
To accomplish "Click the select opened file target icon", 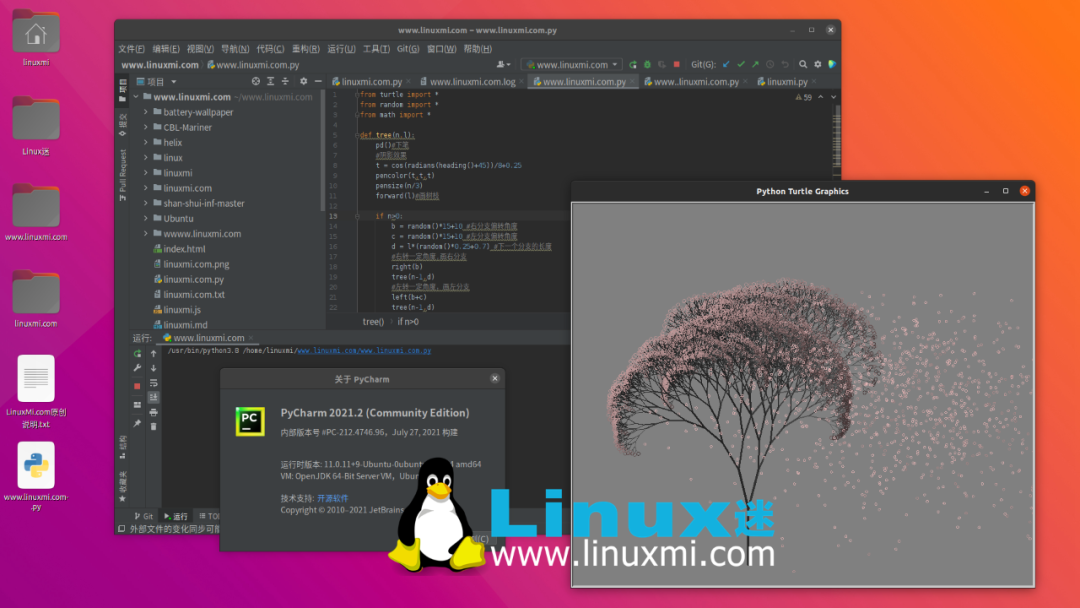I will 256,81.
